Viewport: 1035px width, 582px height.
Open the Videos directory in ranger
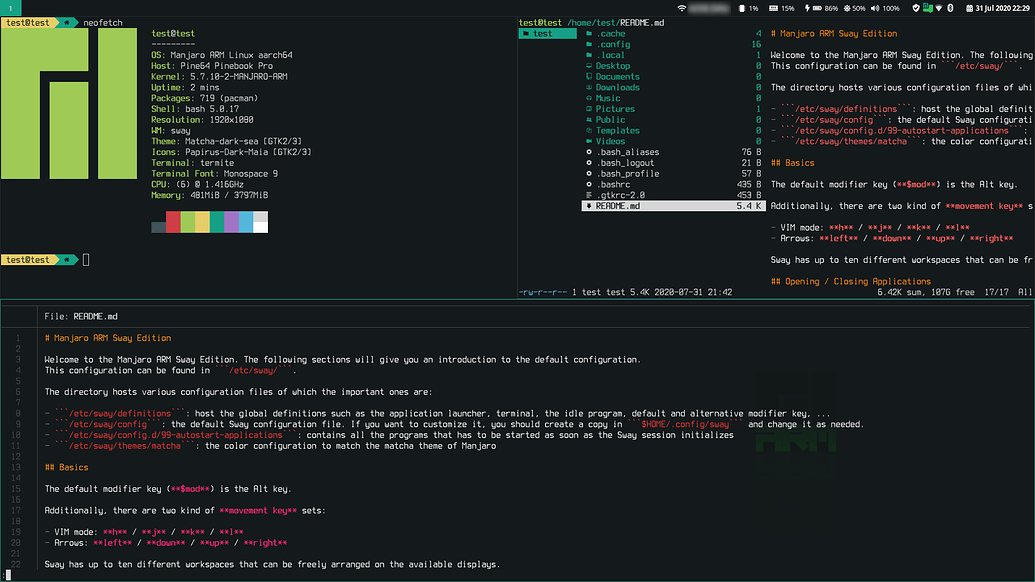tap(612, 141)
